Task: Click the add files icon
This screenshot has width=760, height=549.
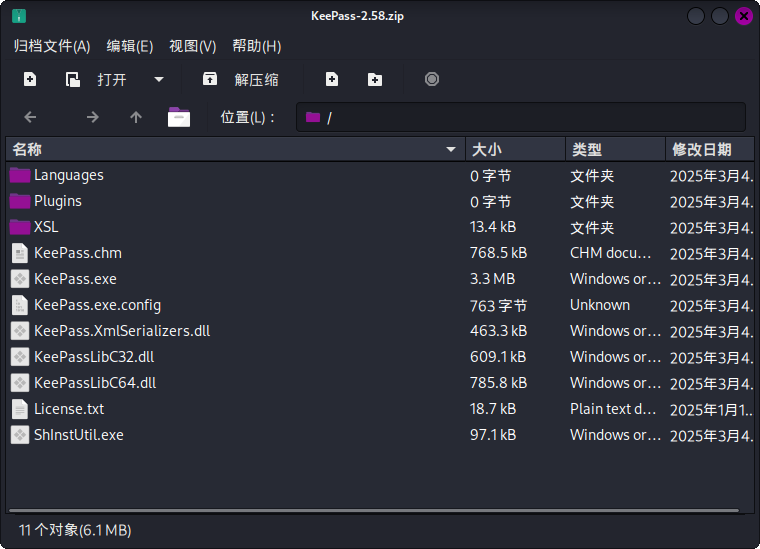Action: click(x=332, y=79)
